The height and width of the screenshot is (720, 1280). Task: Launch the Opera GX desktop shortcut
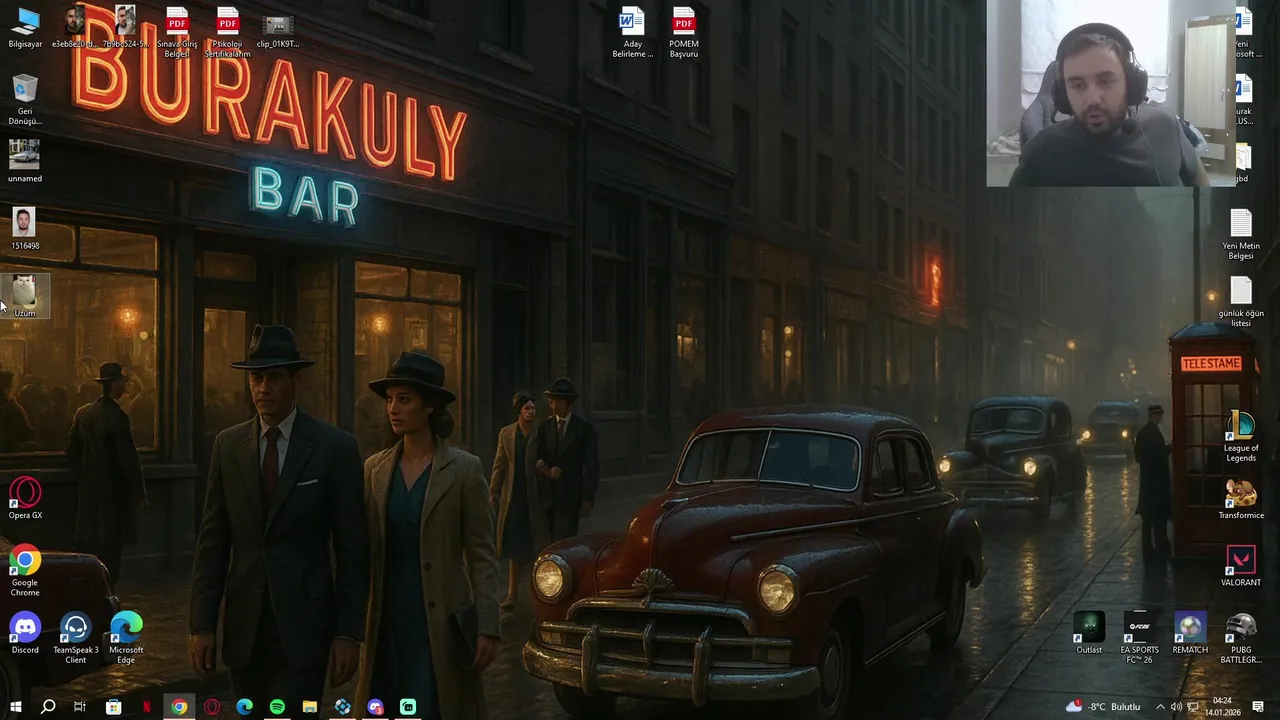click(x=25, y=498)
